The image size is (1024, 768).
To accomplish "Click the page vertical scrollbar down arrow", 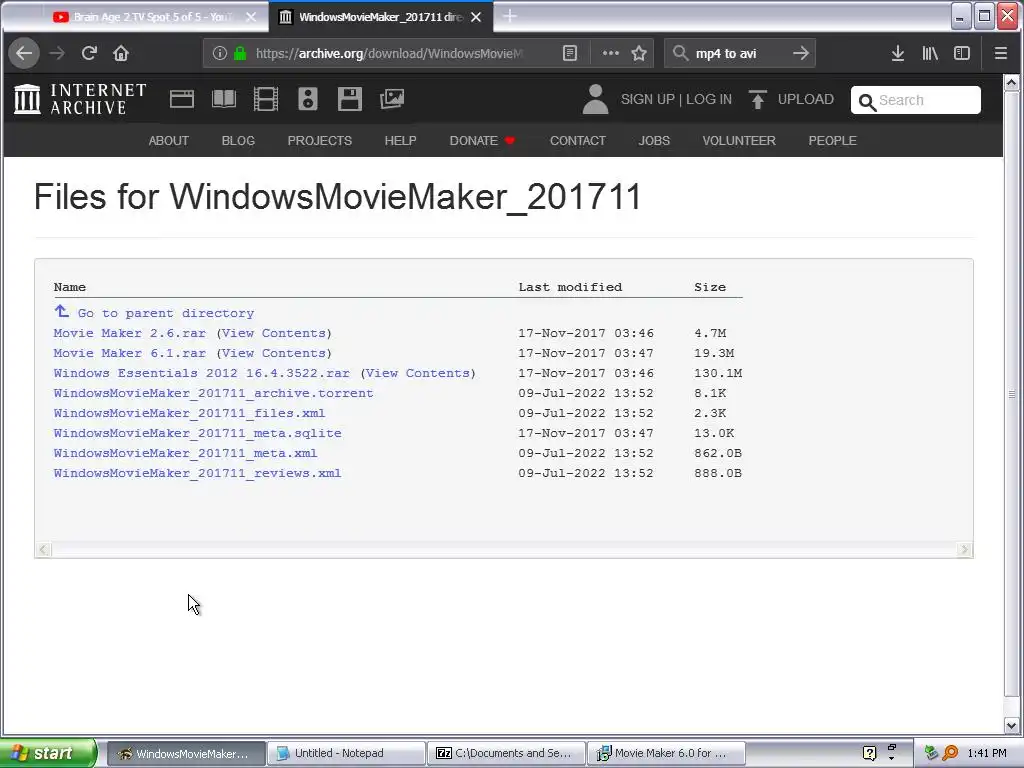I will coord(1012,725).
